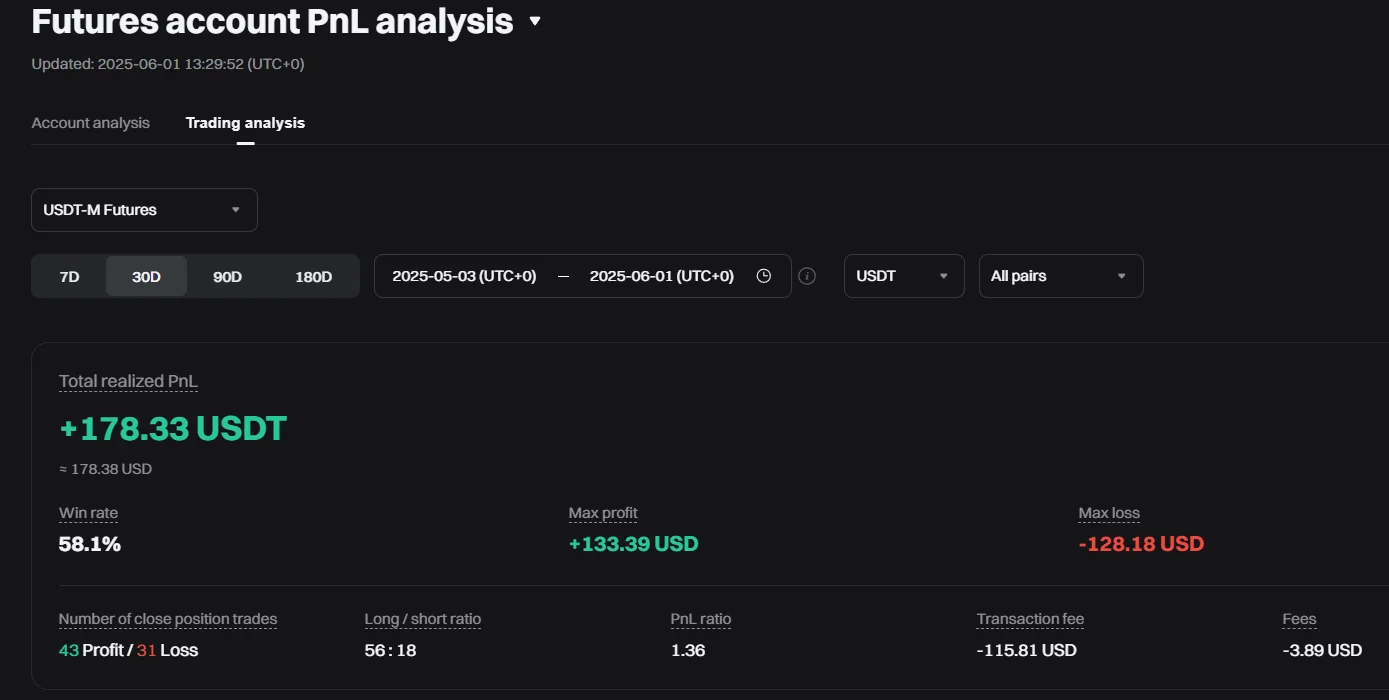Click the Transaction fee label
Image resolution: width=1389 pixels, height=700 pixels.
point(1030,619)
